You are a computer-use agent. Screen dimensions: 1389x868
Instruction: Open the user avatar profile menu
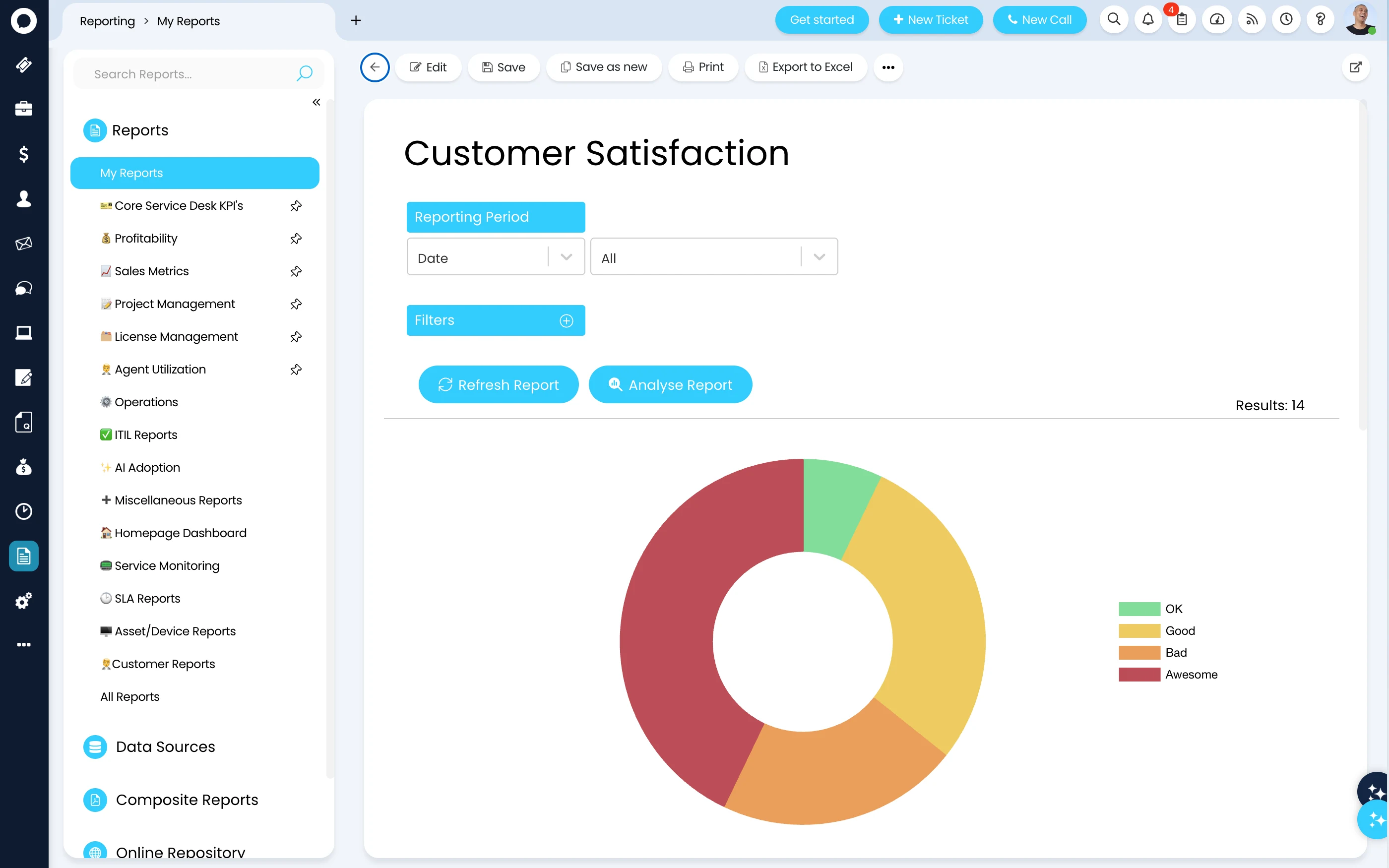point(1360,19)
